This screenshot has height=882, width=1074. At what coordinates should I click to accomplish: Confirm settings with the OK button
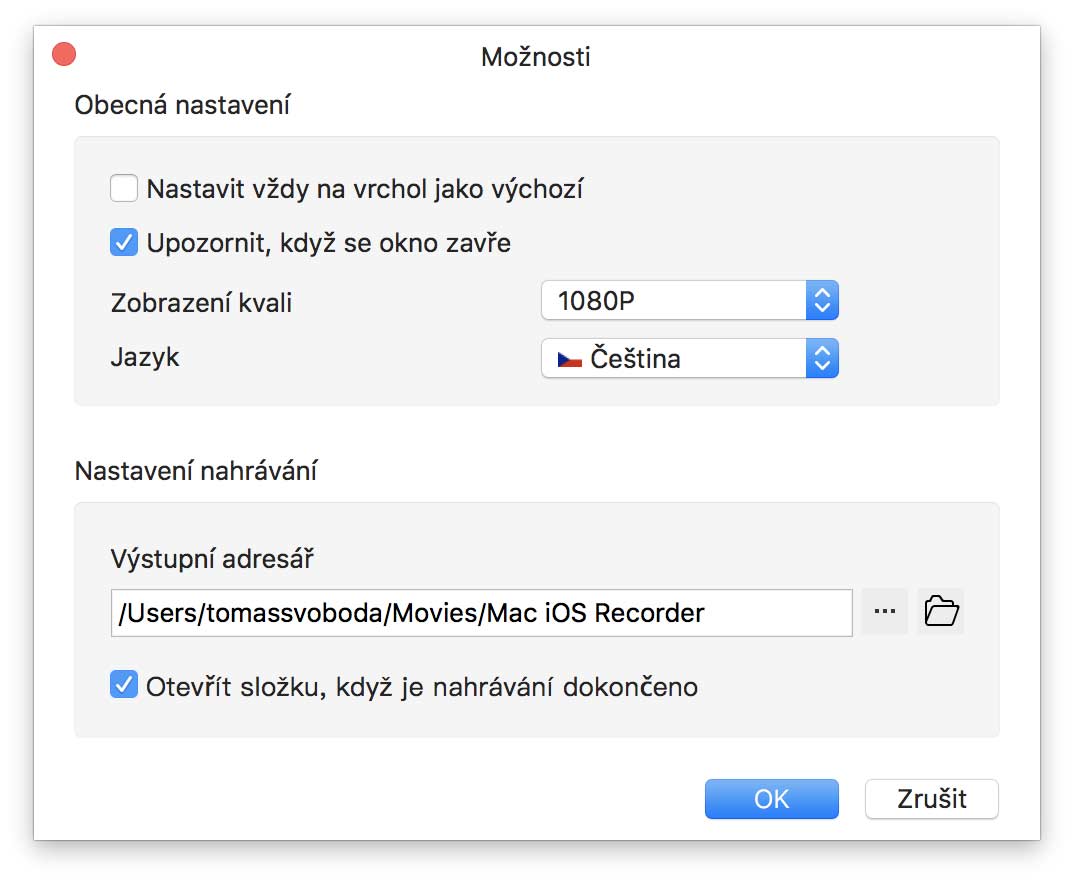[771, 799]
